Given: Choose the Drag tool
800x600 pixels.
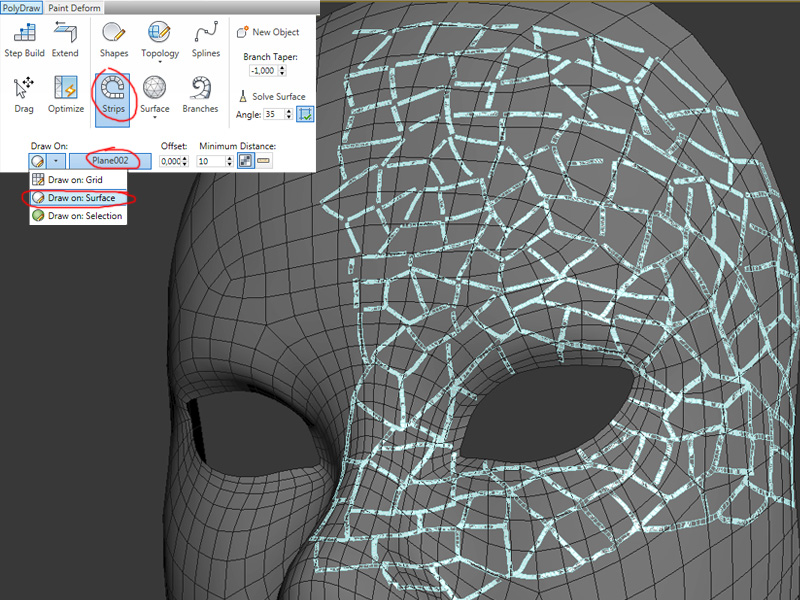Looking at the screenshot, I should pyautogui.click(x=24, y=95).
